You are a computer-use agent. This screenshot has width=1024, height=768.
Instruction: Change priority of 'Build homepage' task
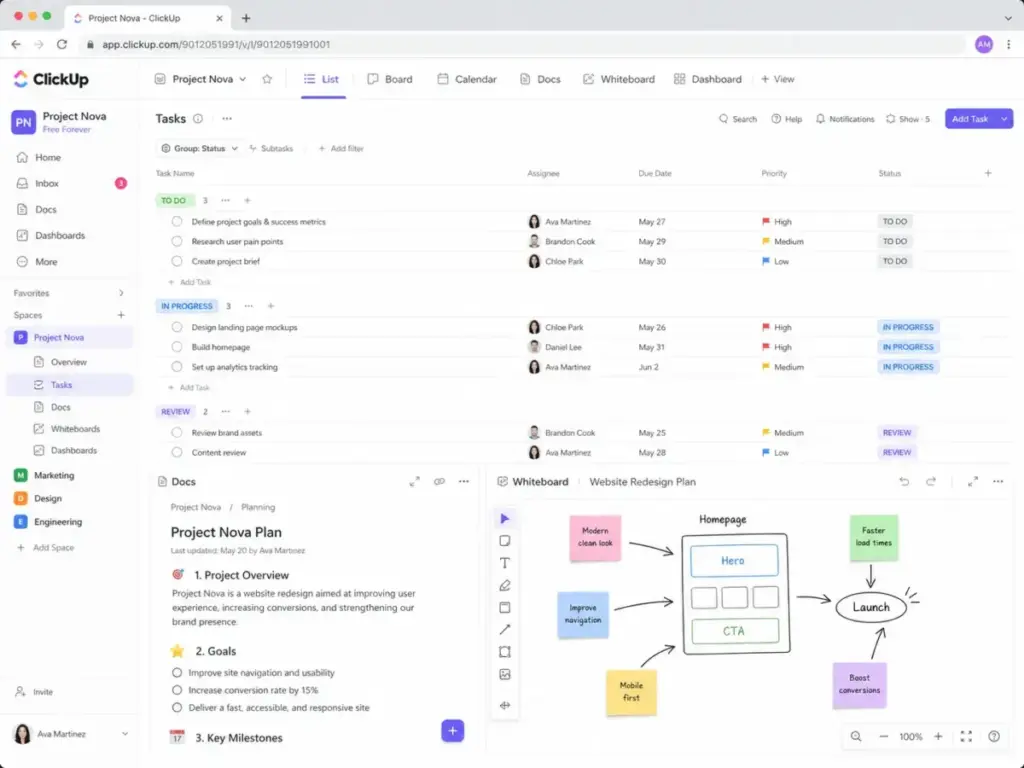pos(776,347)
